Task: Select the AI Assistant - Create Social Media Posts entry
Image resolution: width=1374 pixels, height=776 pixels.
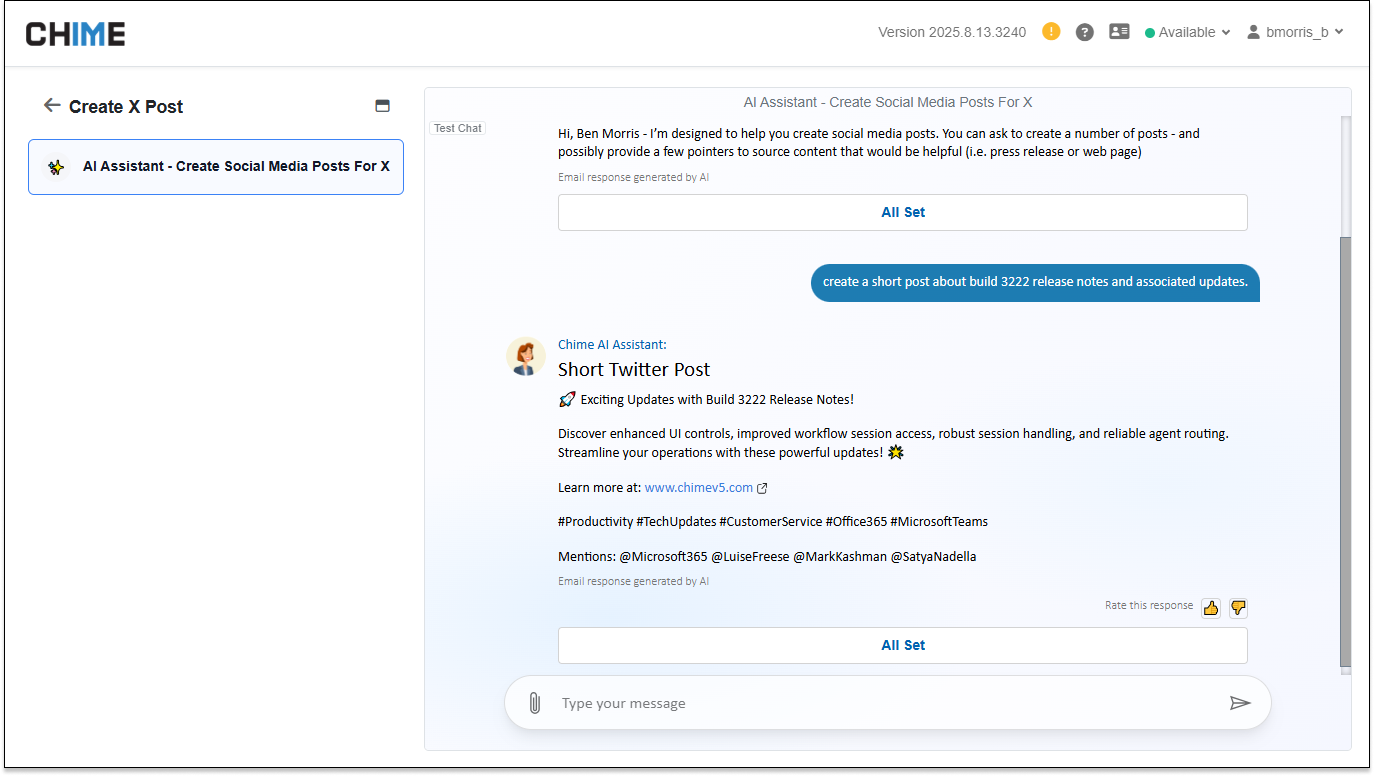Action: [x=216, y=166]
